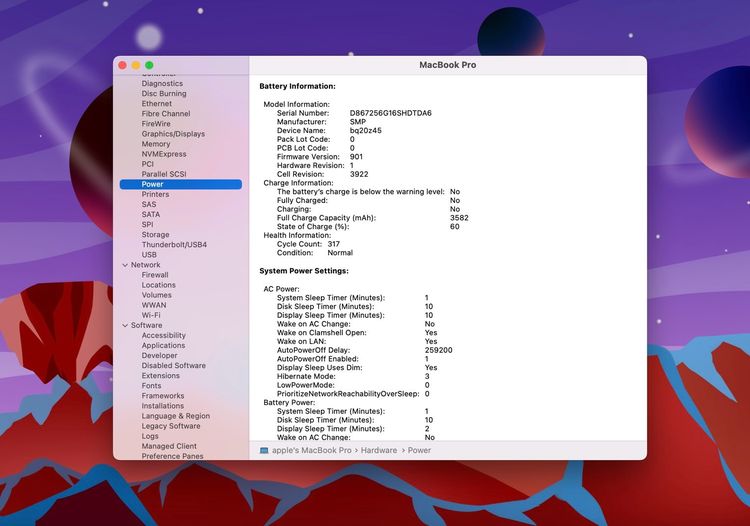Open the Disc Burning sidebar entry
The height and width of the screenshot is (526, 750).
pos(164,93)
